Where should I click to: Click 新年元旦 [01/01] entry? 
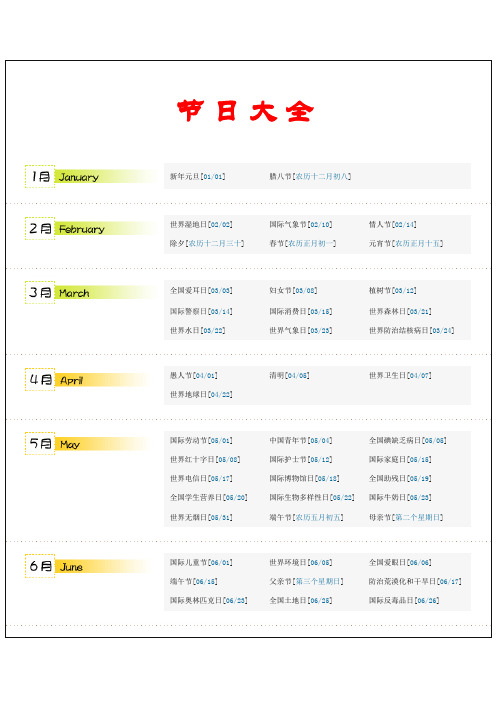(x=197, y=176)
